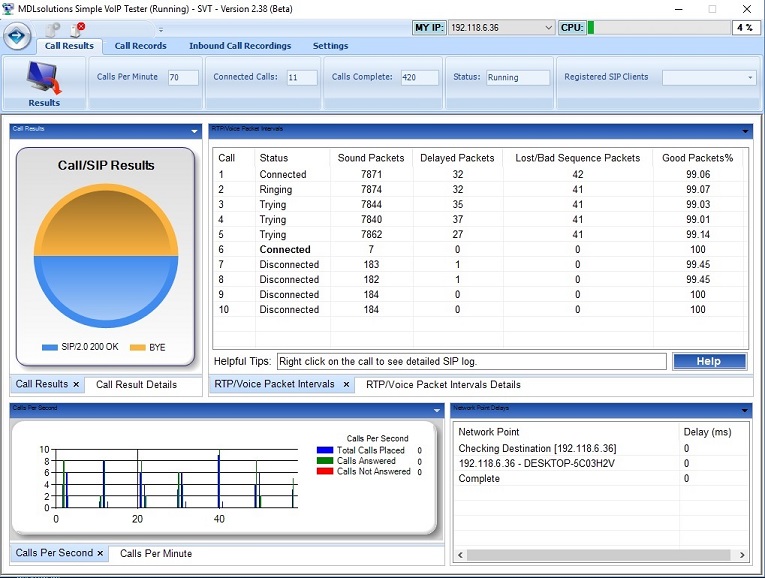This screenshot has height=578, width=765.
Task: Click the Good Packets% column header
Action: (698, 158)
